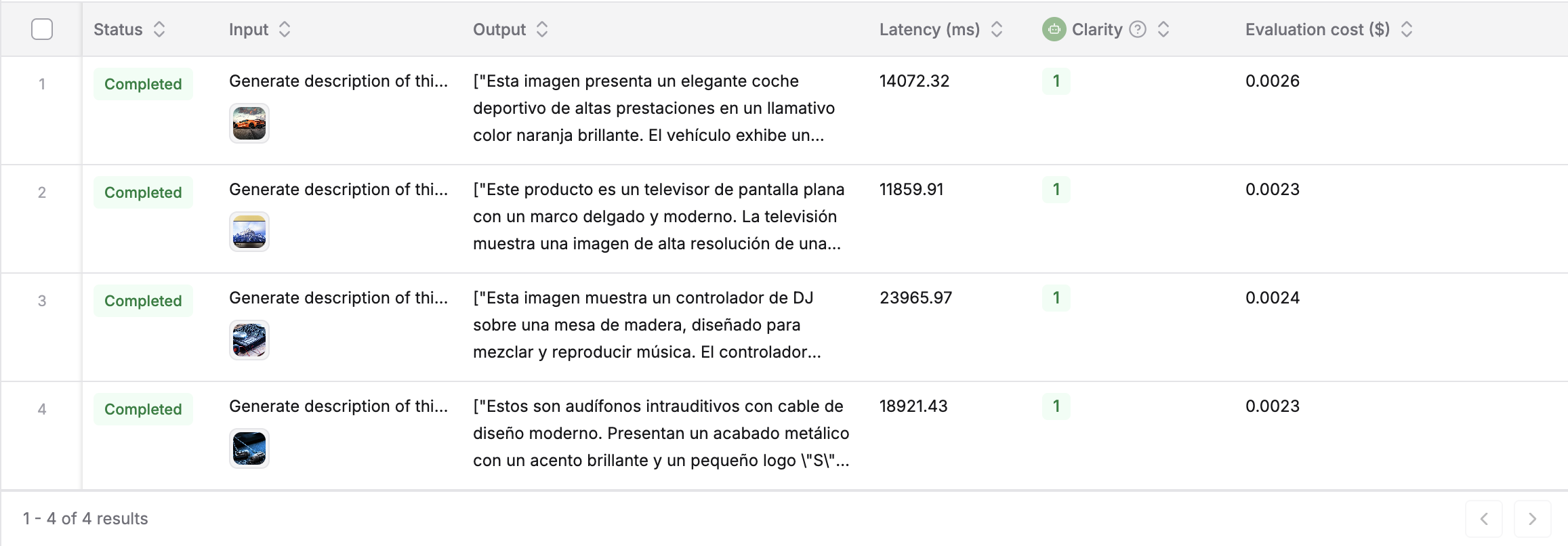Image resolution: width=1568 pixels, height=546 pixels.
Task: Sort the Output column
Action: (x=541, y=29)
